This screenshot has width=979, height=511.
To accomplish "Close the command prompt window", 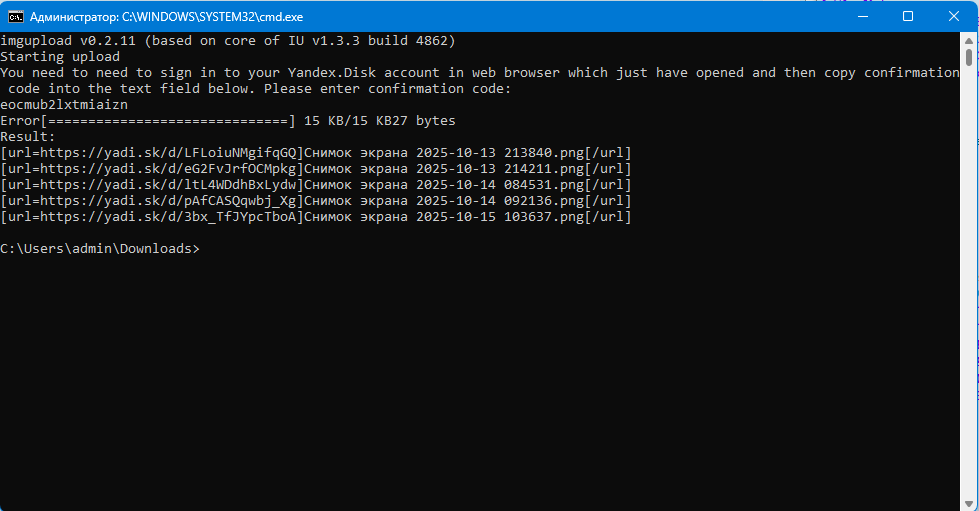I will pos(954,16).
